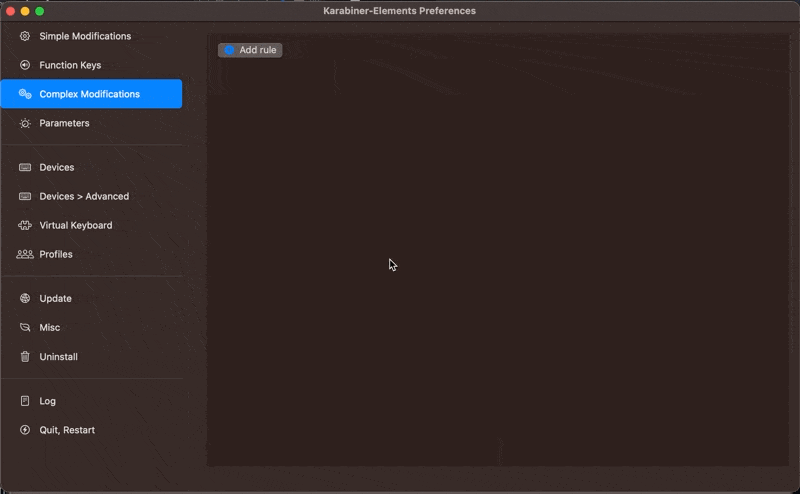Viewport: 800px width, 494px height.
Task: Click the green zoom window button
Action: [x=39, y=11]
